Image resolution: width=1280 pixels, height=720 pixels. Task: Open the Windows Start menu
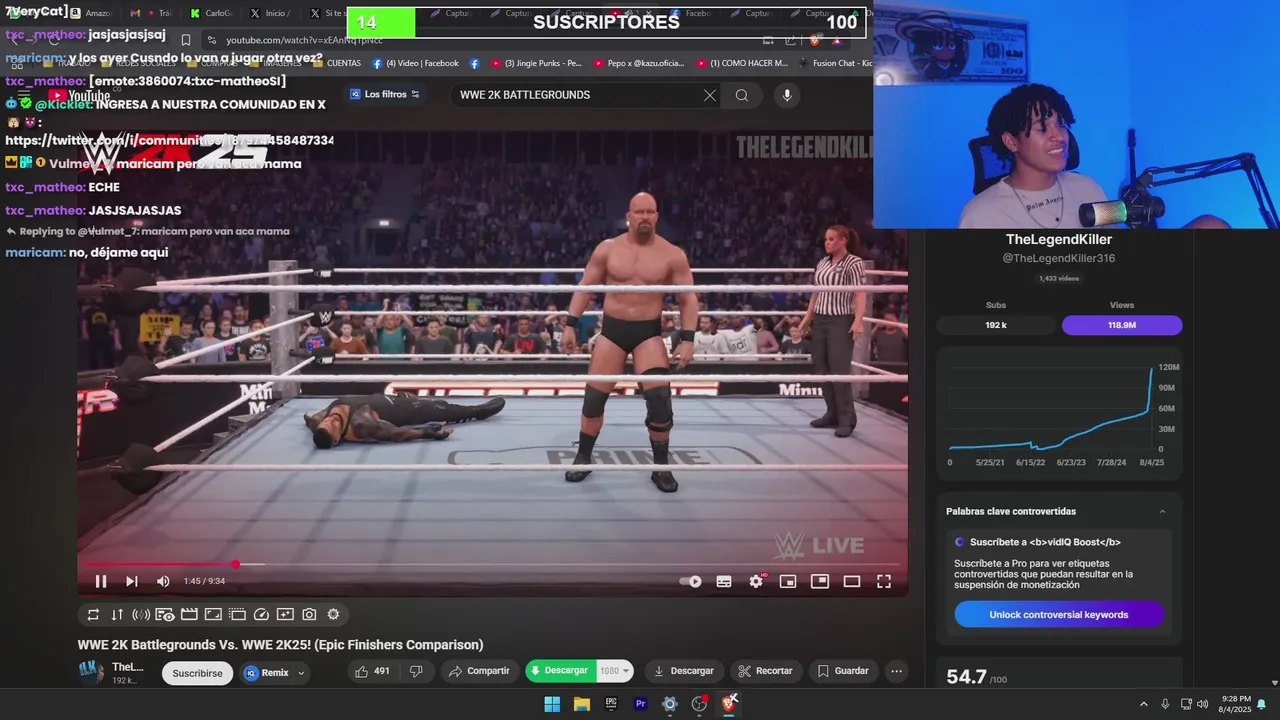[x=552, y=704]
